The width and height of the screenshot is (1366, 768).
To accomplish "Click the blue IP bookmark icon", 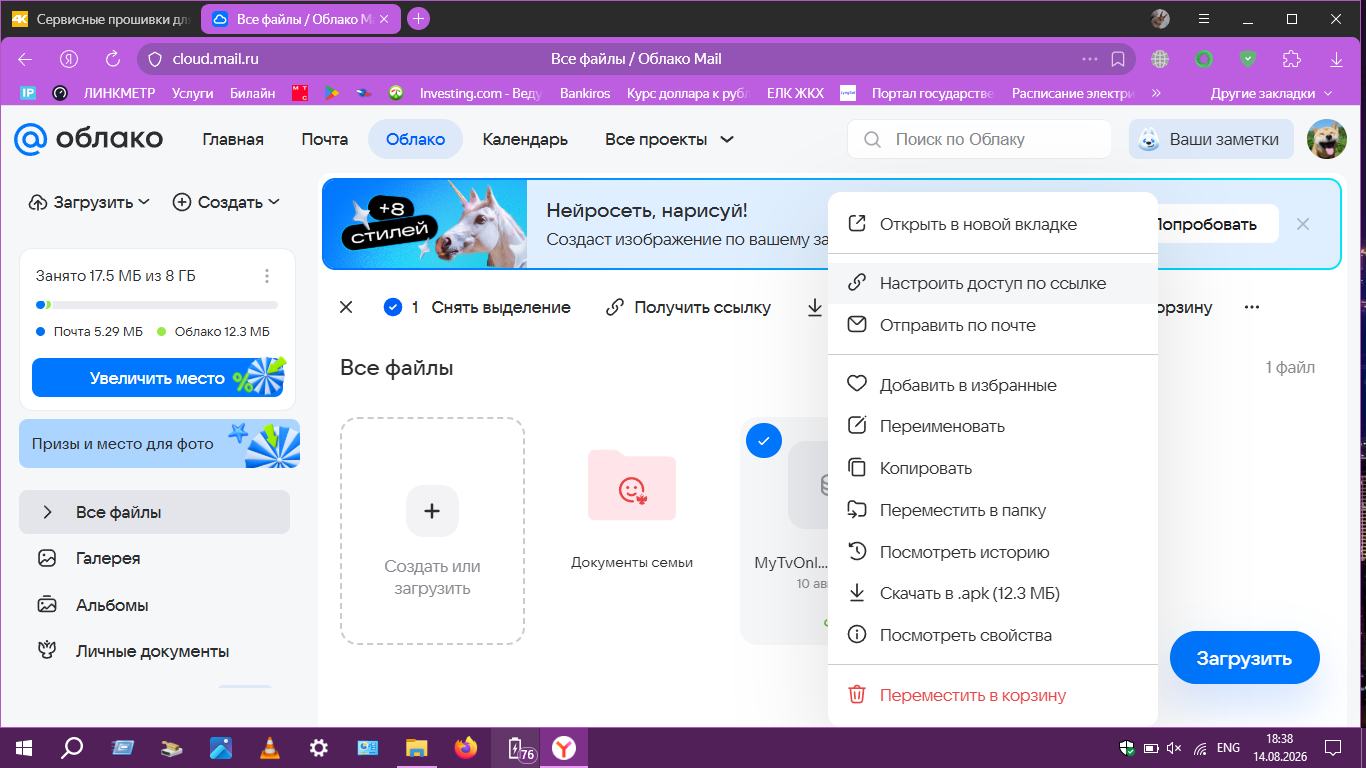I will click(x=28, y=93).
